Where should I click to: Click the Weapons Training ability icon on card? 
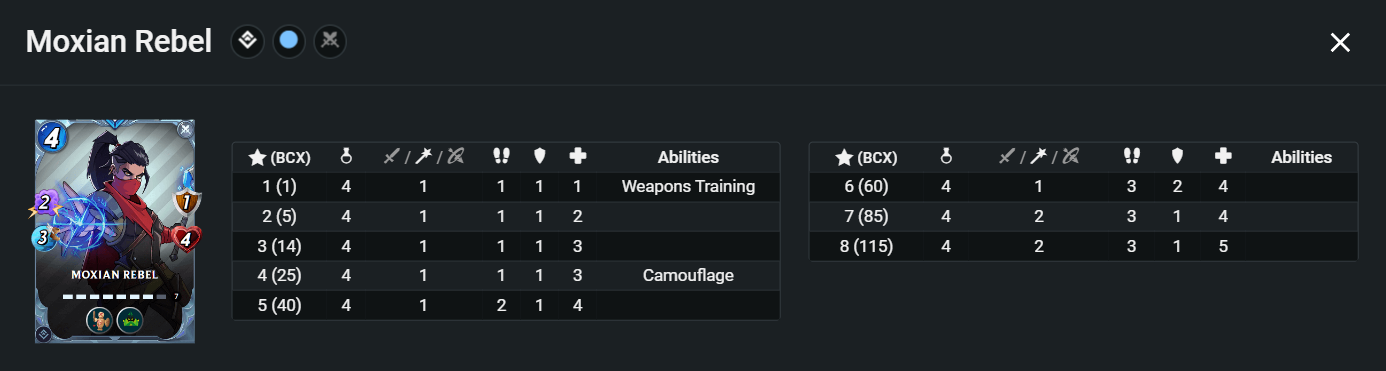tap(99, 320)
